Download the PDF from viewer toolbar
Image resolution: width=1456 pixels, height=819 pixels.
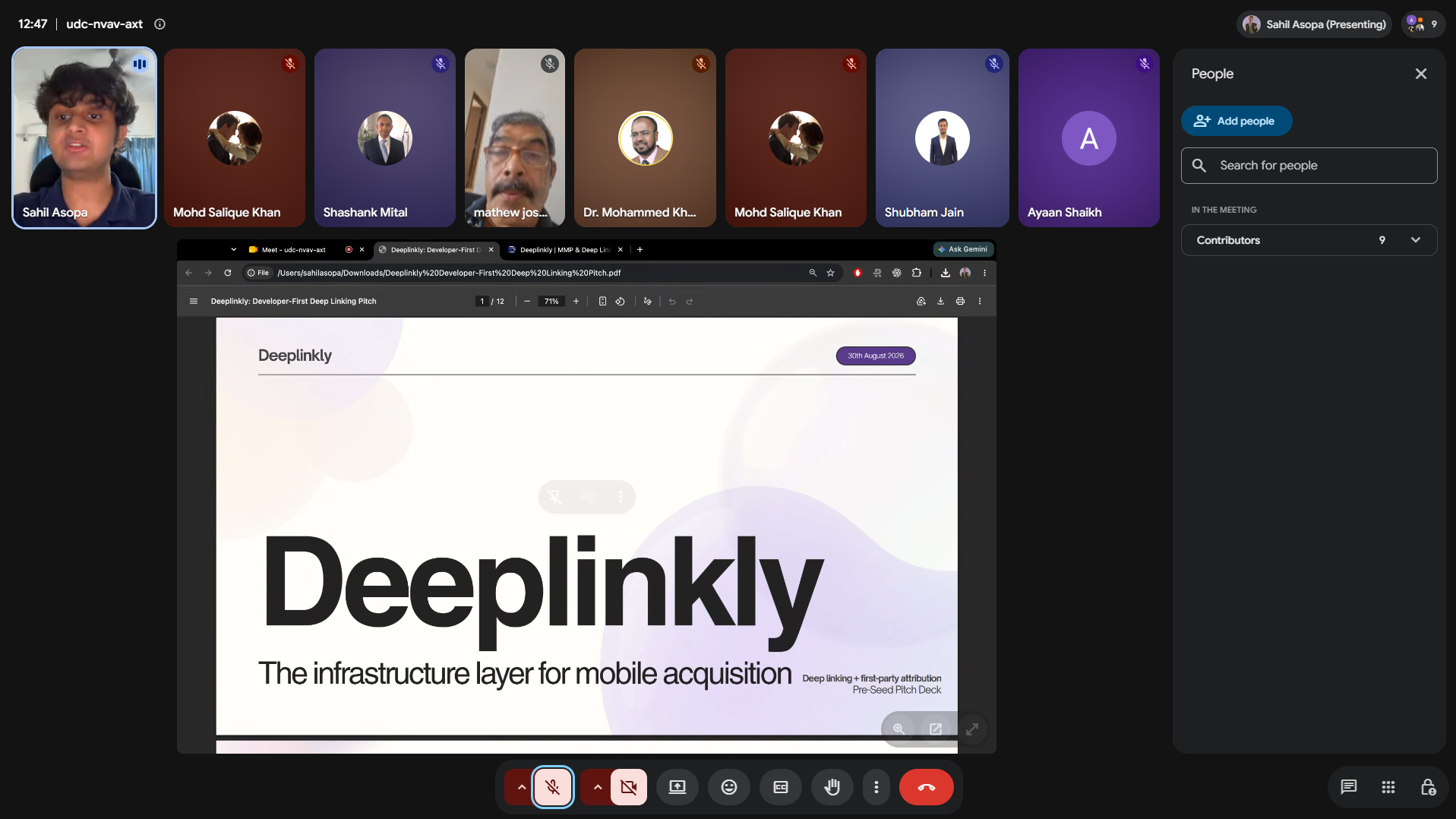pos(940,302)
